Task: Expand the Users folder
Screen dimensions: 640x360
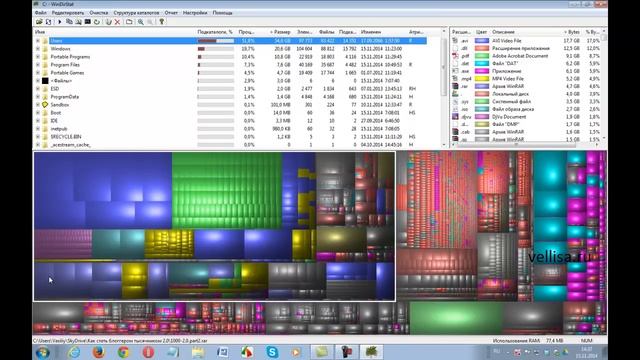Action: pyautogui.click(x=38, y=41)
